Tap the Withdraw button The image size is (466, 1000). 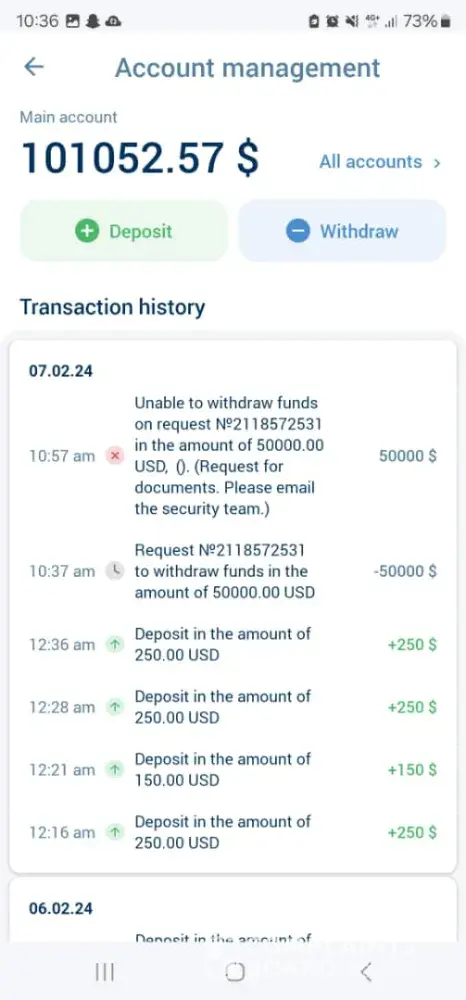point(342,231)
